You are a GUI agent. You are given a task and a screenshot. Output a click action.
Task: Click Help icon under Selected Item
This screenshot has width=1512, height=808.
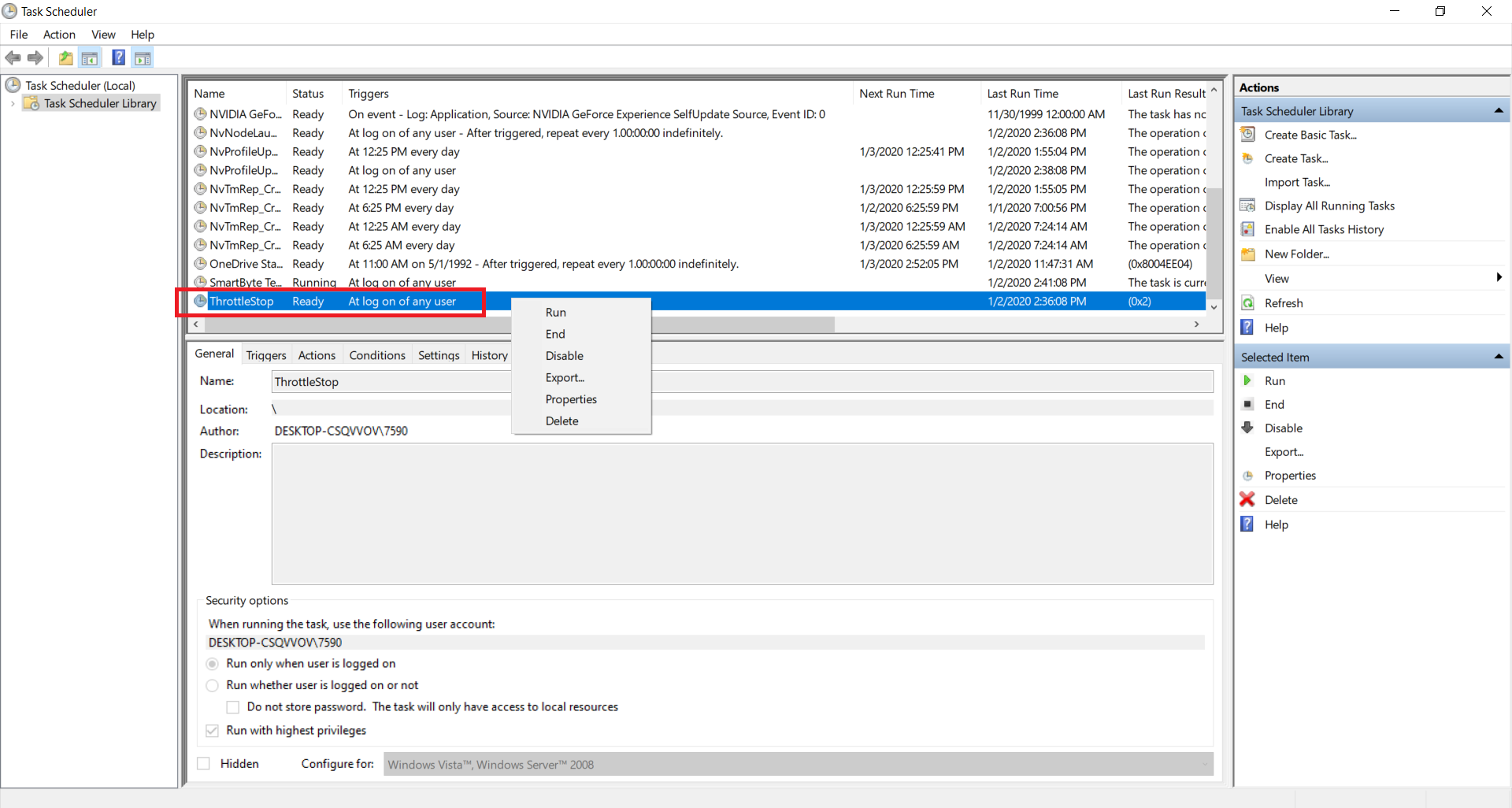point(1247,524)
